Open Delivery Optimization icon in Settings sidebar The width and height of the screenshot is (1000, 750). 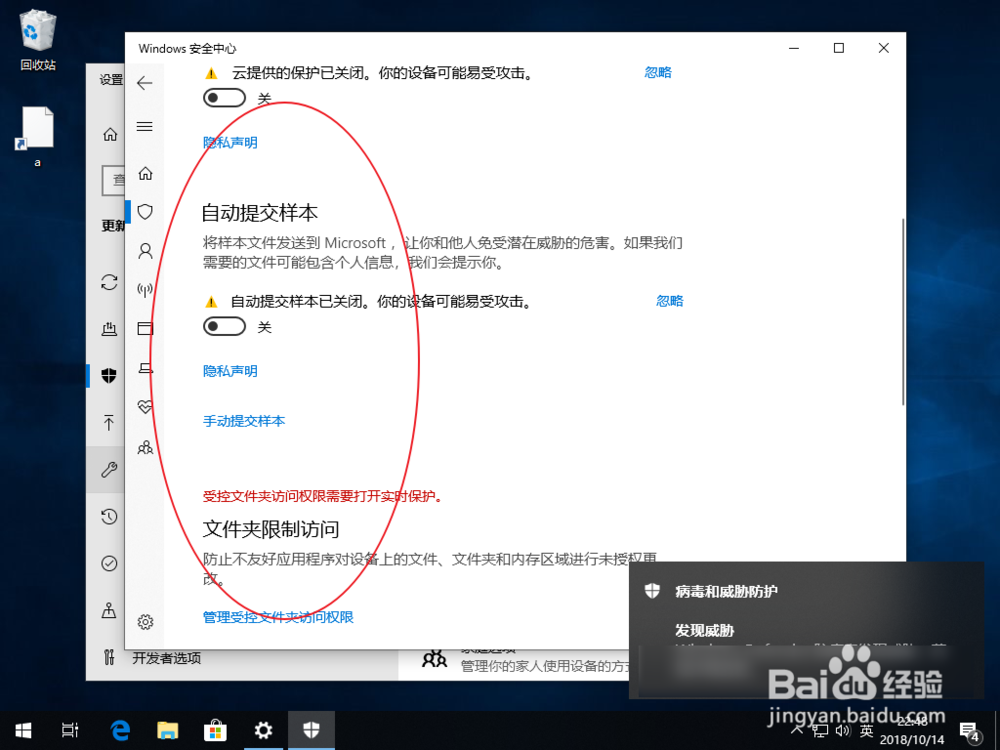[x=109, y=328]
